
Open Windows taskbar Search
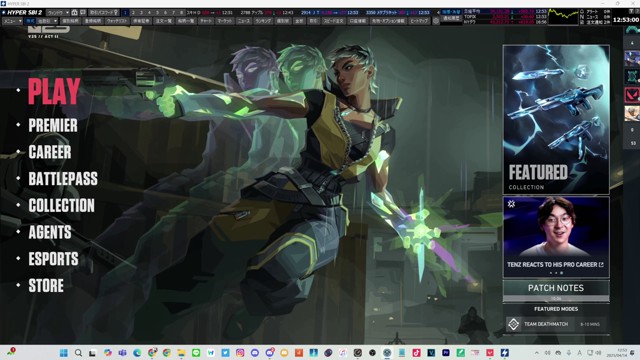(x=78, y=353)
